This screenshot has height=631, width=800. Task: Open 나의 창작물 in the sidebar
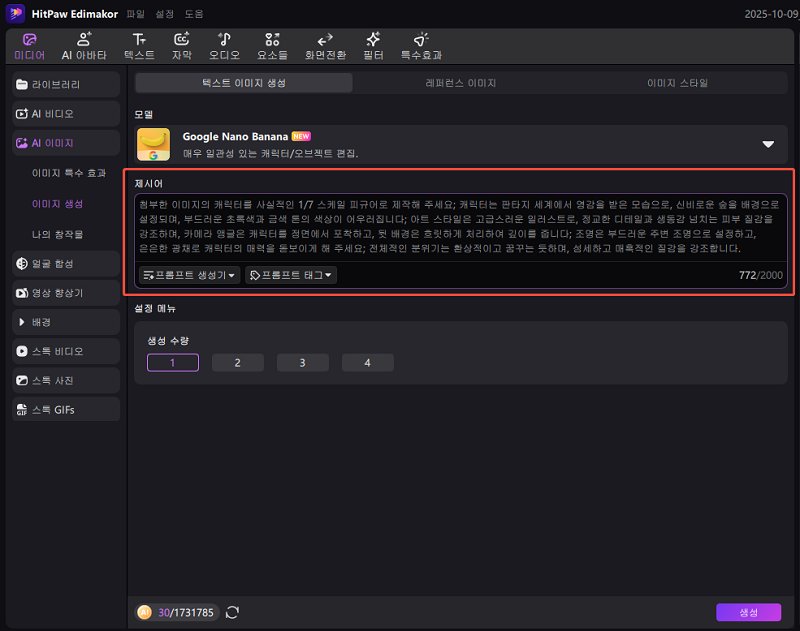[x=60, y=233]
